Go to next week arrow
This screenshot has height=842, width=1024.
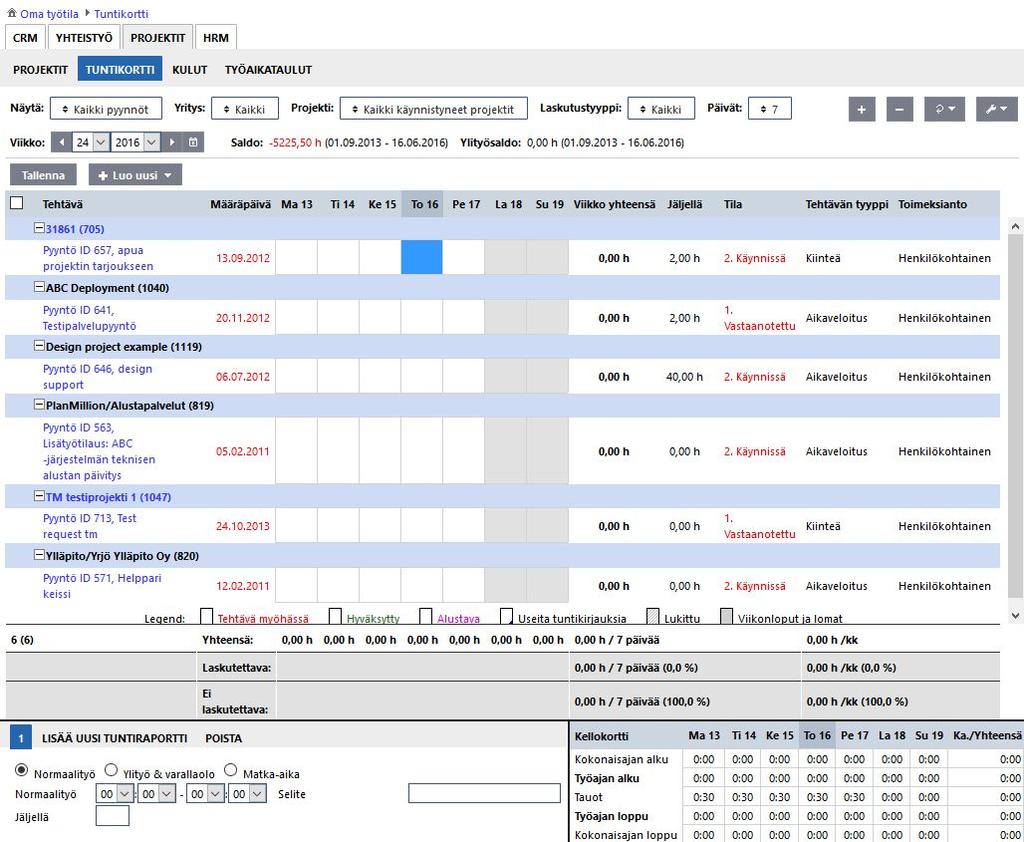pos(172,142)
